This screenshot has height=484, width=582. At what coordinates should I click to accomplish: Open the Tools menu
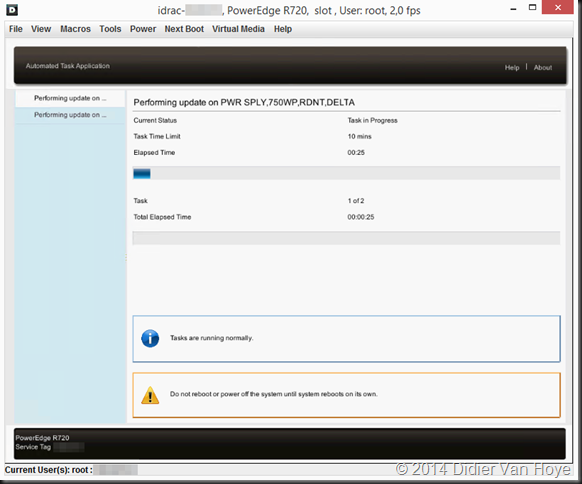click(x=110, y=29)
